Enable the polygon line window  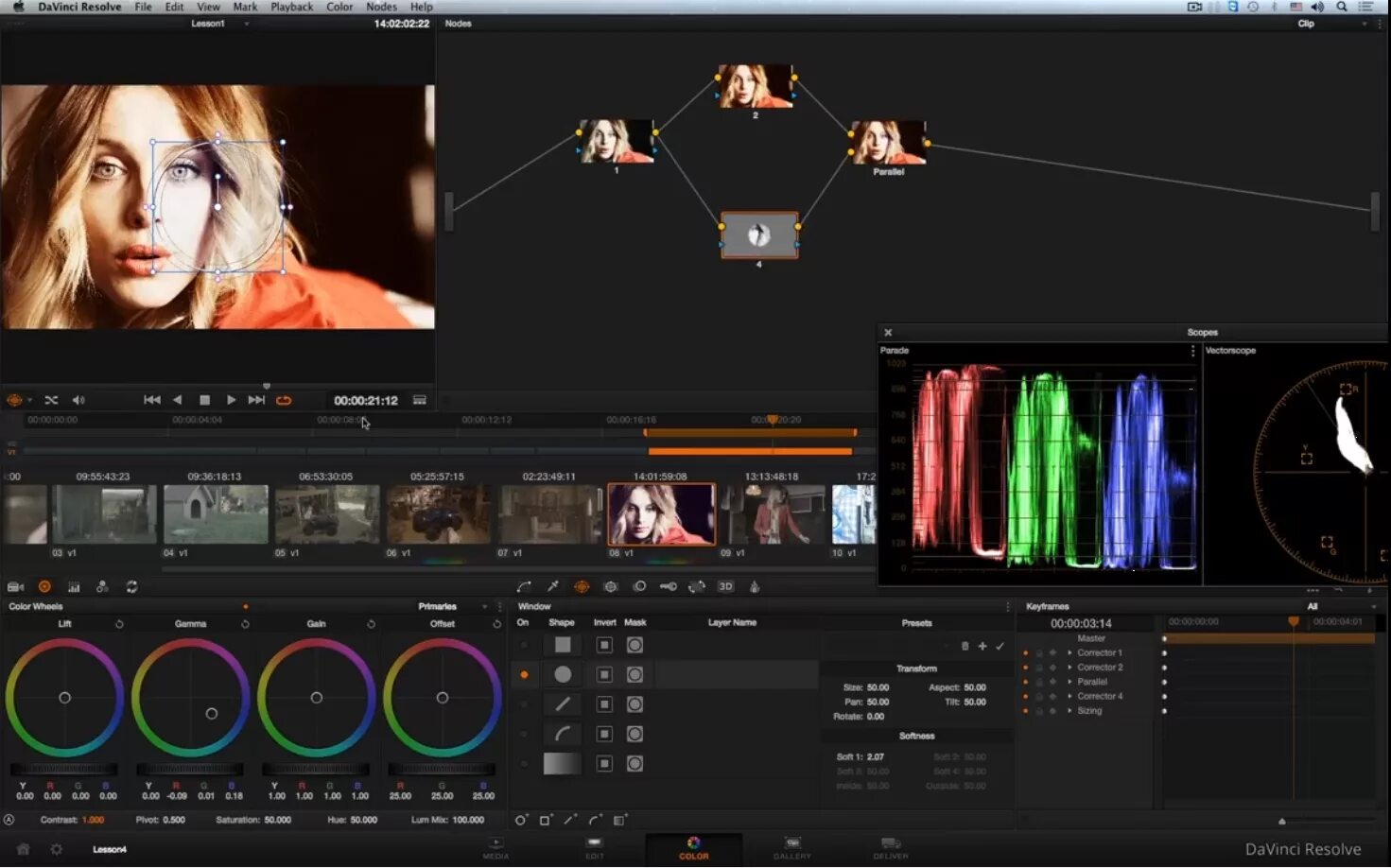point(524,704)
